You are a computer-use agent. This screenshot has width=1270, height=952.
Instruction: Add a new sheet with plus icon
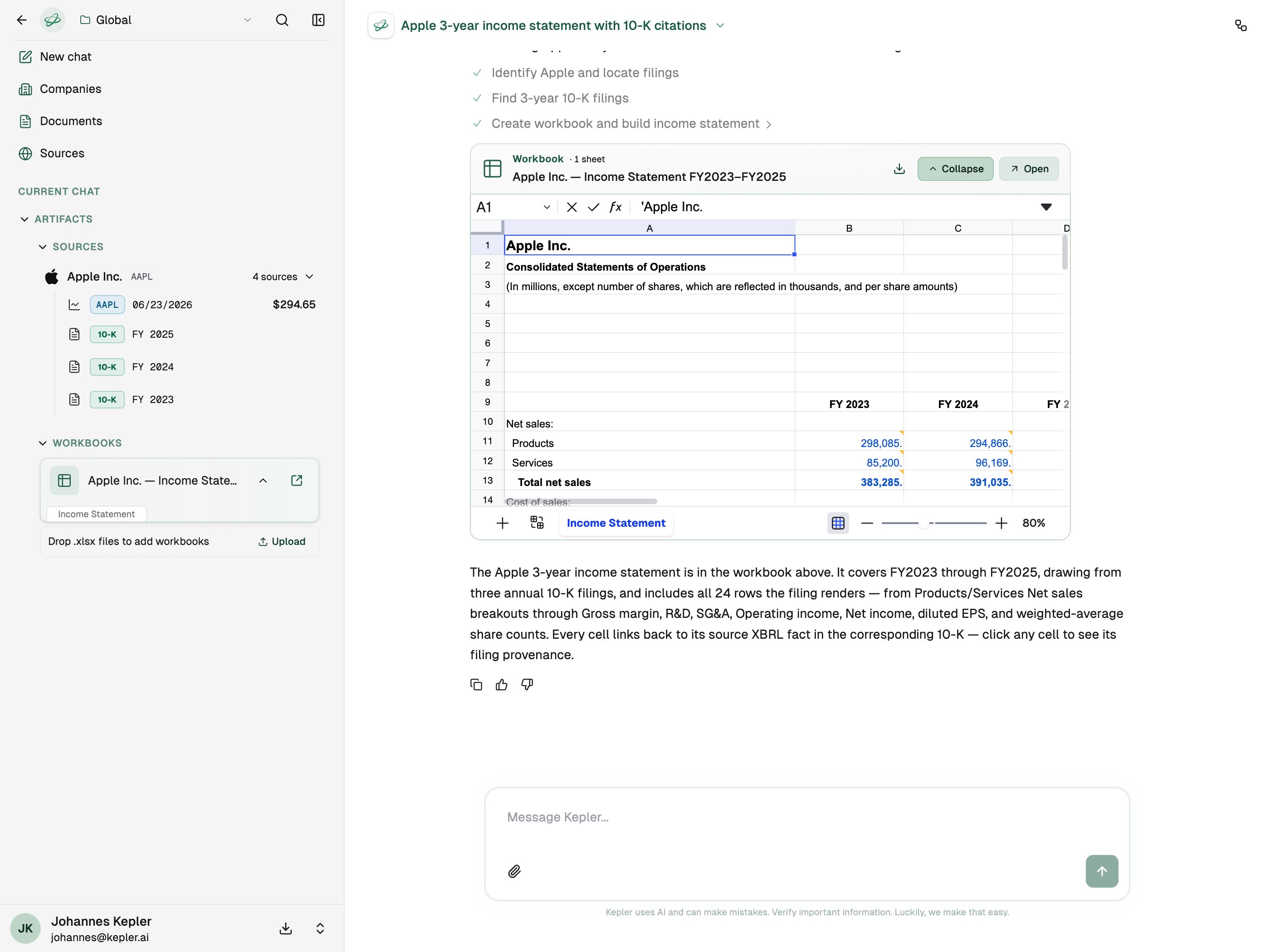click(x=503, y=523)
